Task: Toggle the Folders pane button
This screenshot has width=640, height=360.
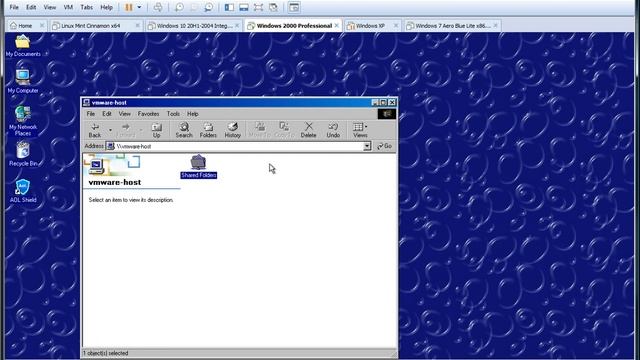Action: tap(208, 130)
